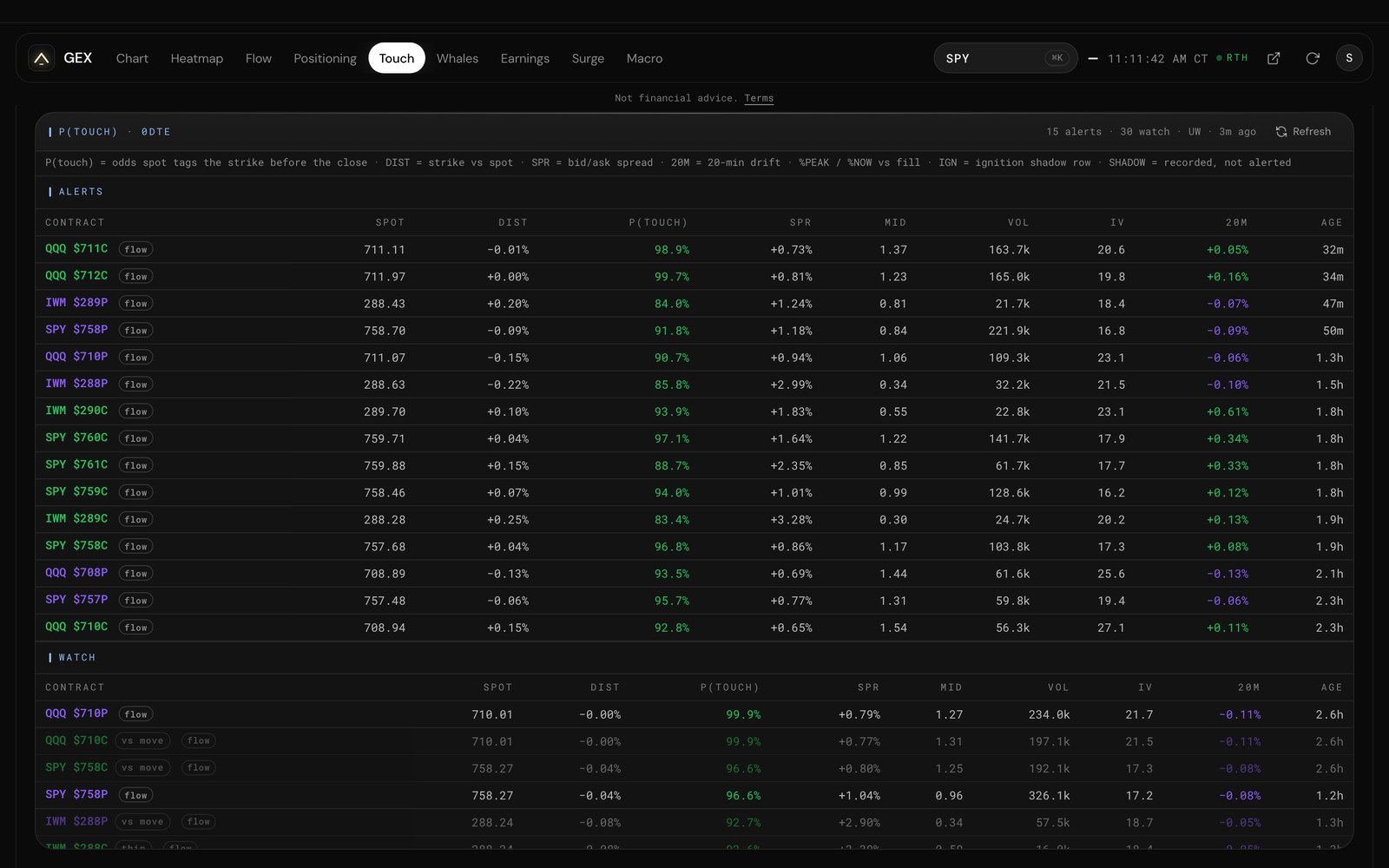The width and height of the screenshot is (1389, 868).
Task: Click the 99.7% P(touch) value
Action: click(672, 277)
